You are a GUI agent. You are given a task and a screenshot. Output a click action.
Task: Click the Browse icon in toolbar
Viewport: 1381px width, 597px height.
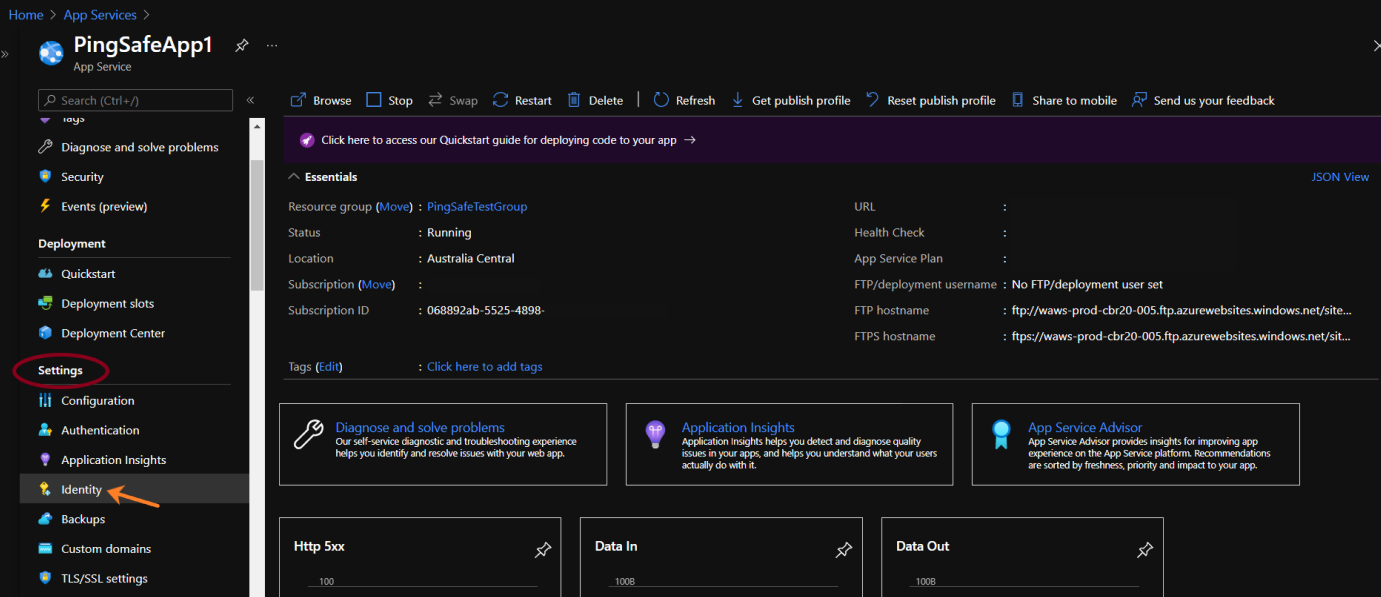[298, 100]
